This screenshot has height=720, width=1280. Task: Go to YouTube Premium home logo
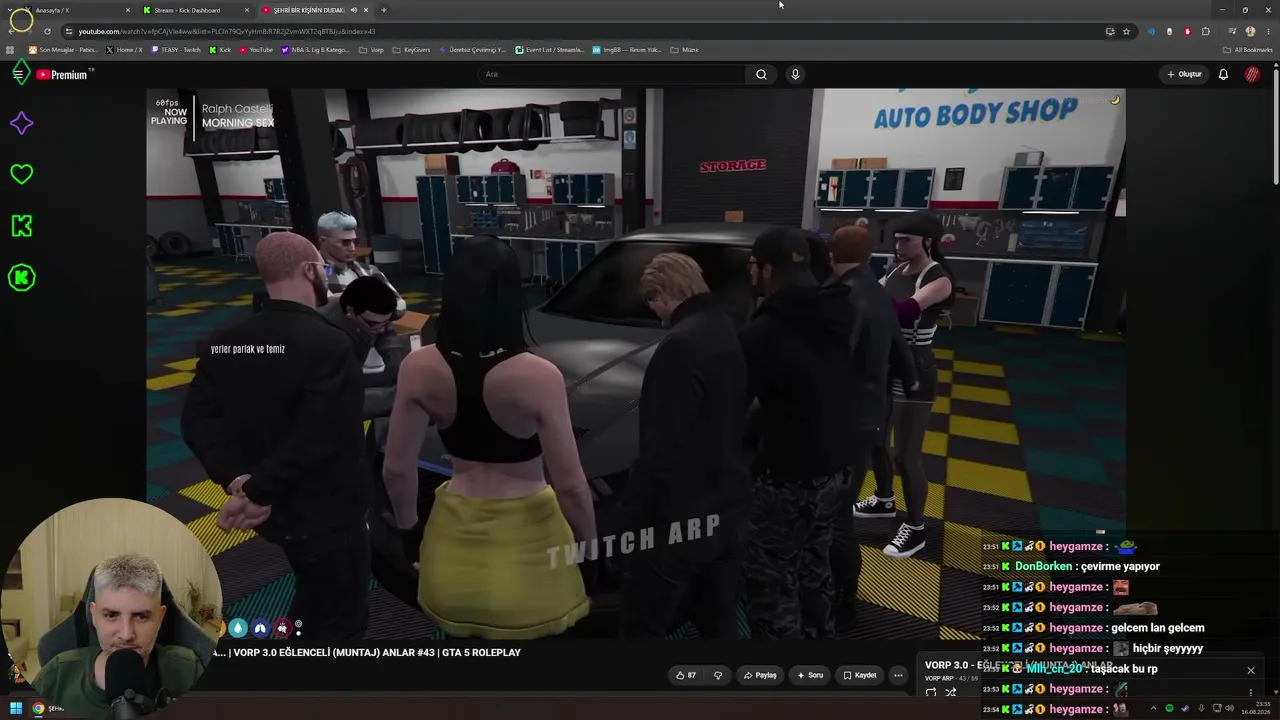[x=62, y=75]
